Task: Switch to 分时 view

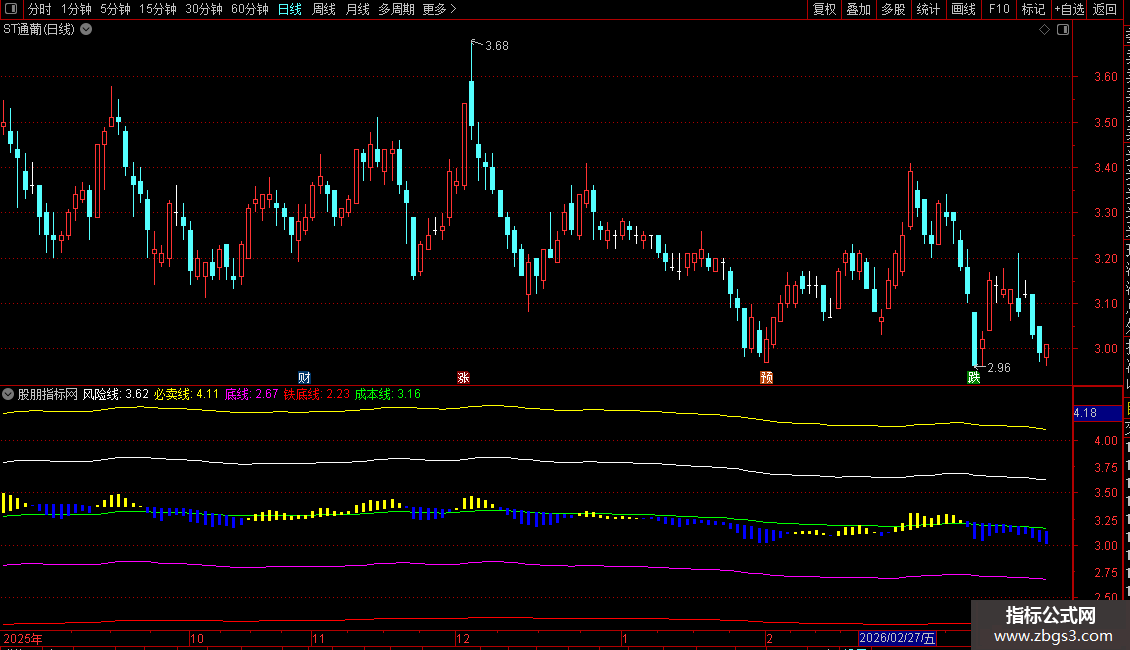Action: 40,9
